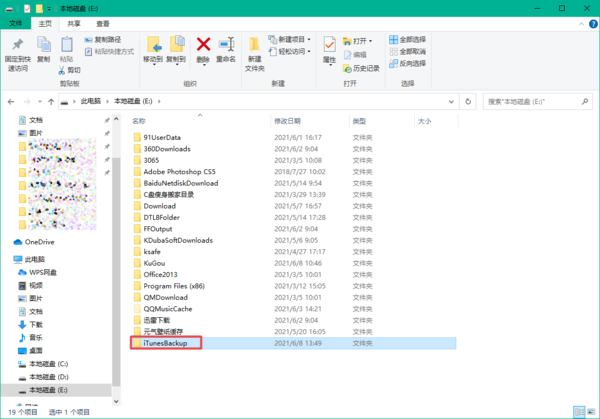Click the Paste clipboard icon
This screenshot has height=419, width=600.
(67, 44)
